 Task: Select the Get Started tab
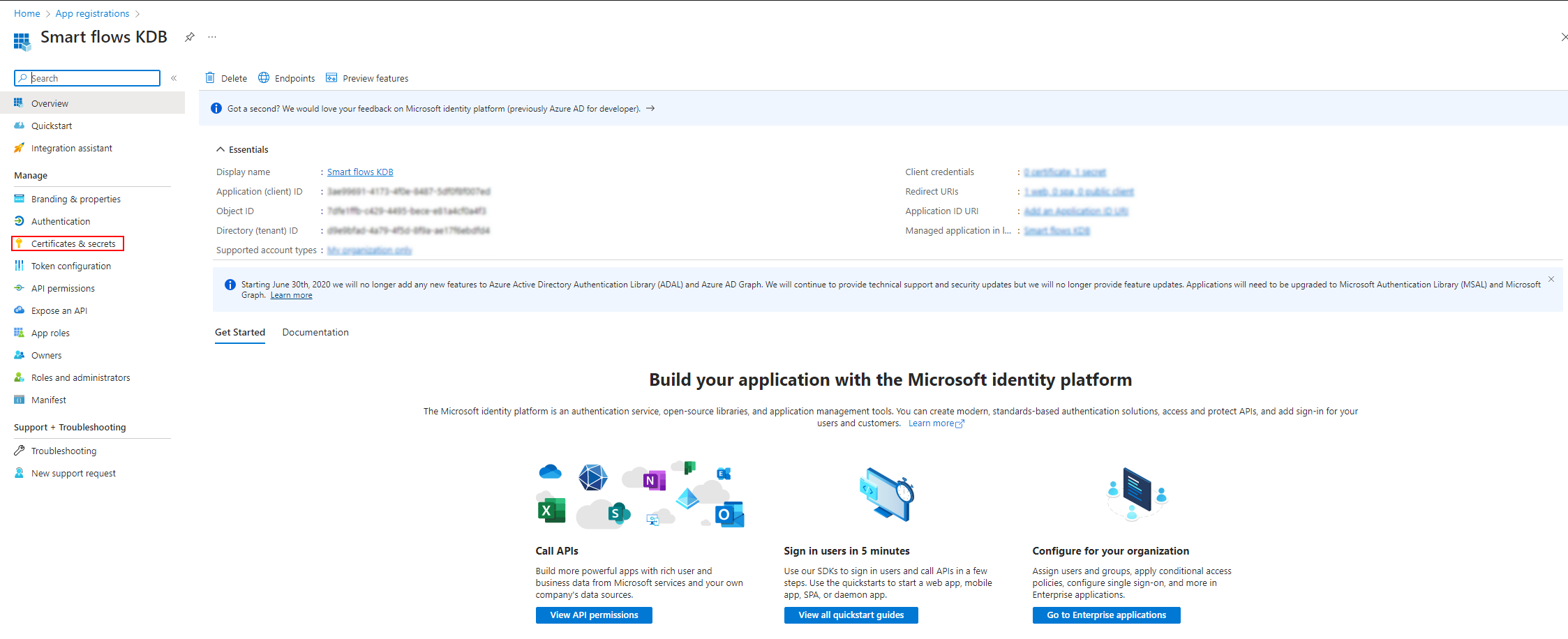pyautogui.click(x=240, y=333)
